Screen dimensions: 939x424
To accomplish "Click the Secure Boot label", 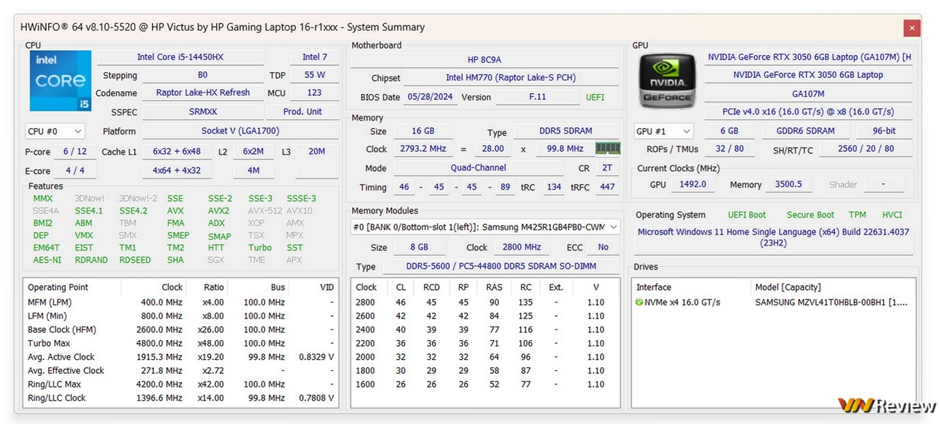I will click(x=810, y=215).
